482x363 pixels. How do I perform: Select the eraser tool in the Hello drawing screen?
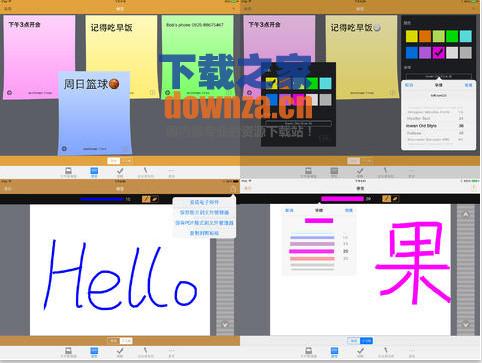(x=155, y=199)
